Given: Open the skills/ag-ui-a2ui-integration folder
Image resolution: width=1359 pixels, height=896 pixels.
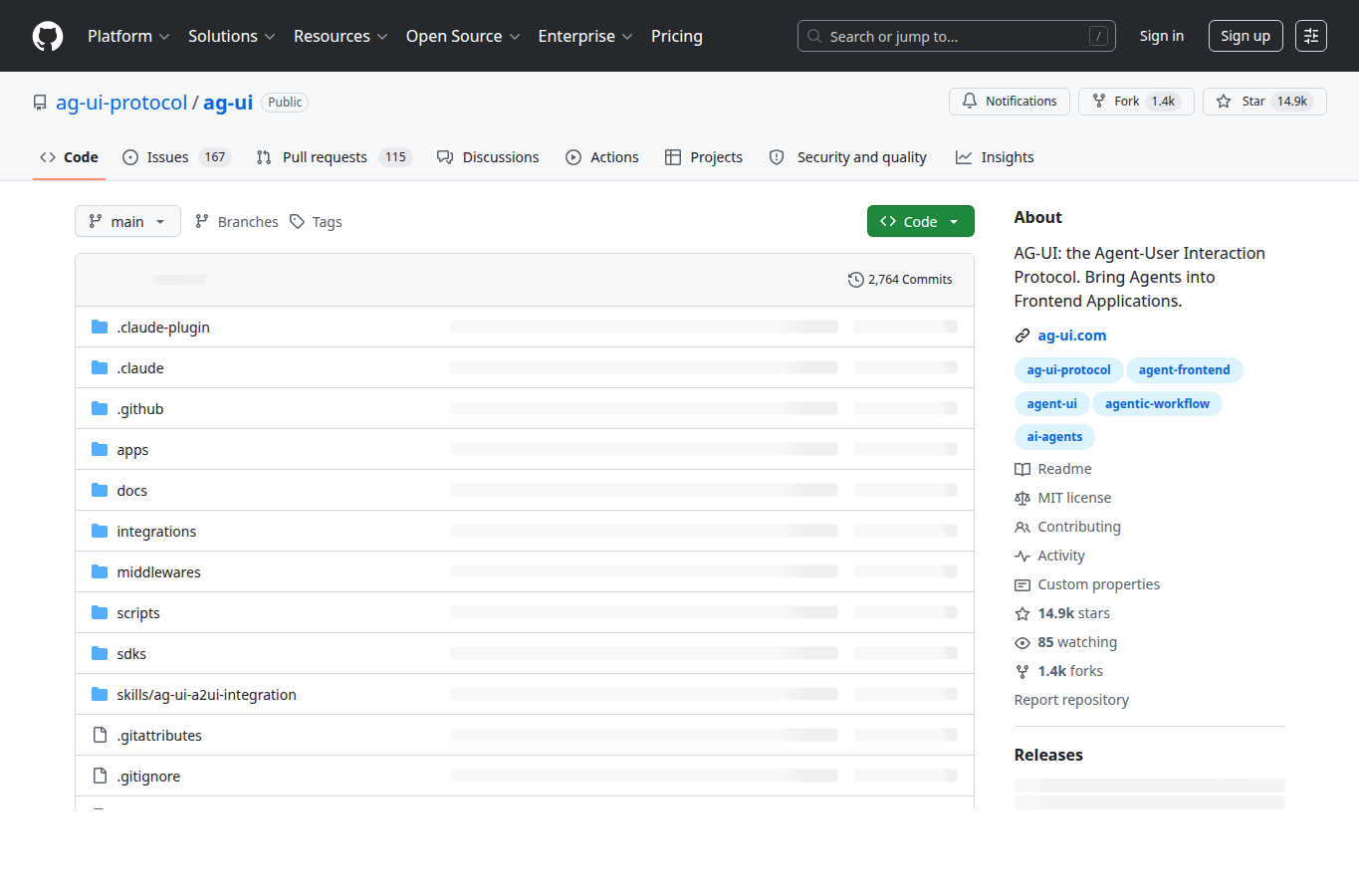Looking at the screenshot, I should (x=206, y=694).
